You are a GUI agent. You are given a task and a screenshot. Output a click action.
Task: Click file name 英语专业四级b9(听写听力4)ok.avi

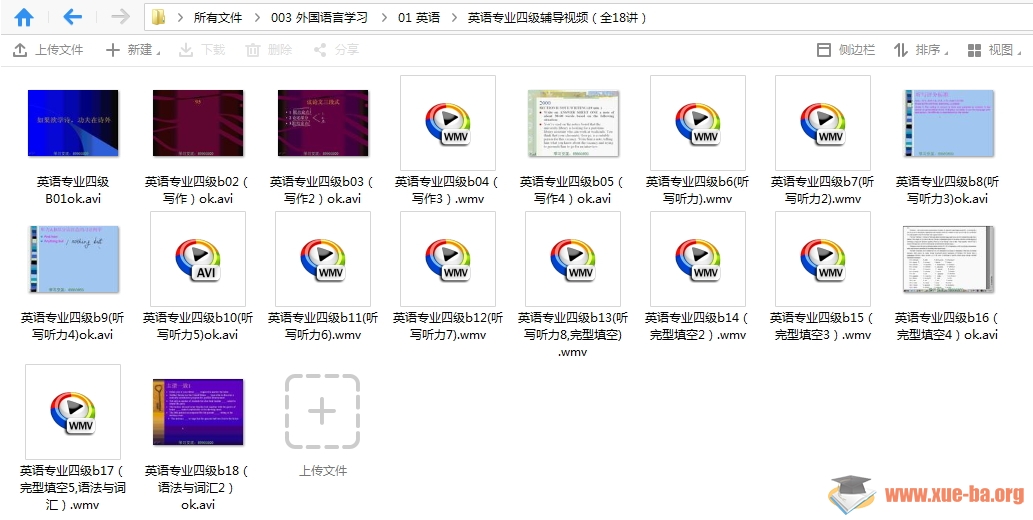73,326
